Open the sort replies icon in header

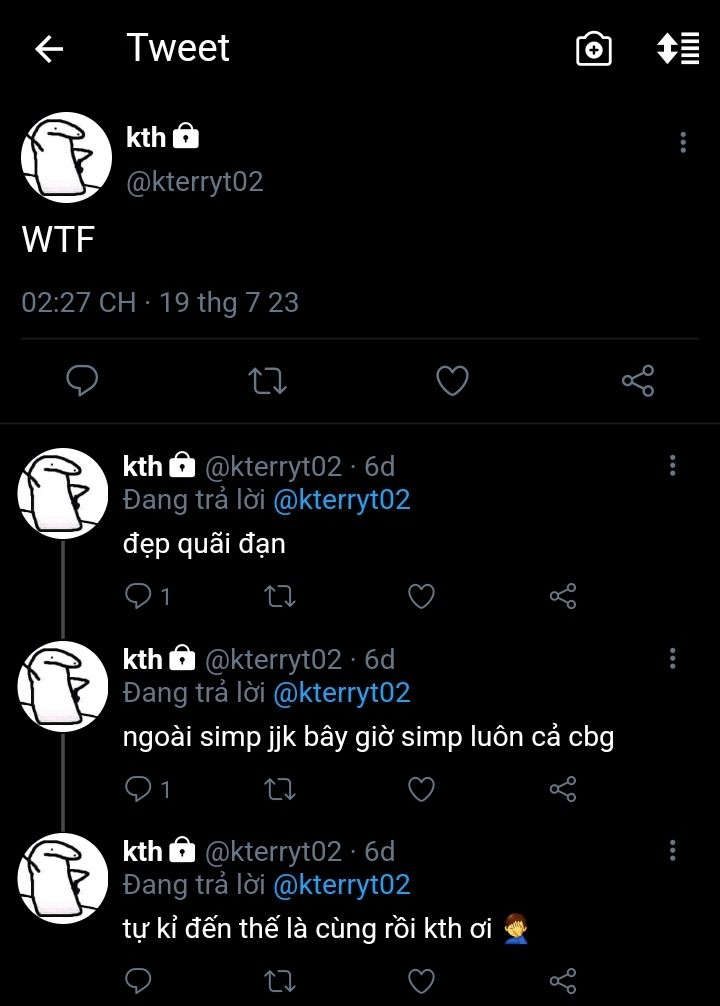point(677,49)
